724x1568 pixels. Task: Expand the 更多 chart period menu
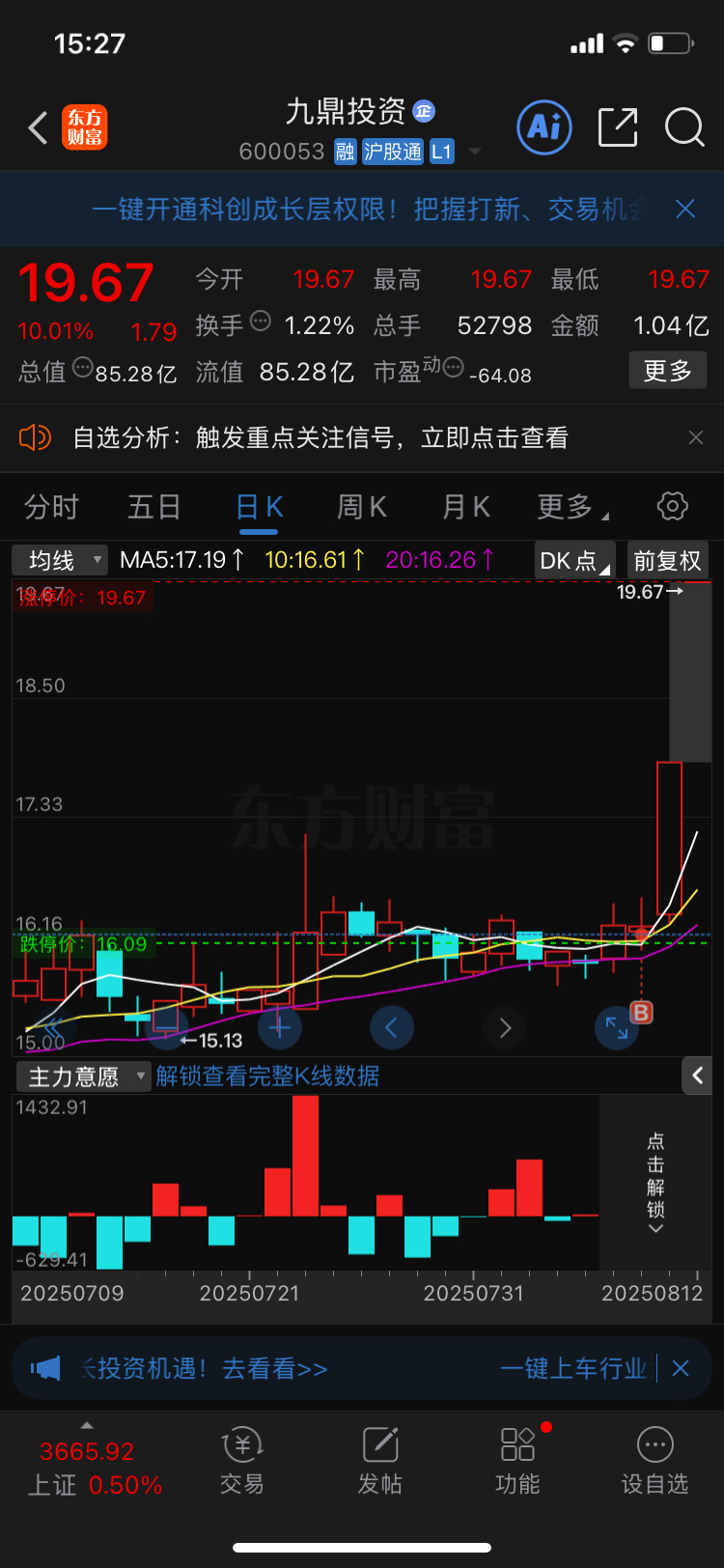coord(572,507)
